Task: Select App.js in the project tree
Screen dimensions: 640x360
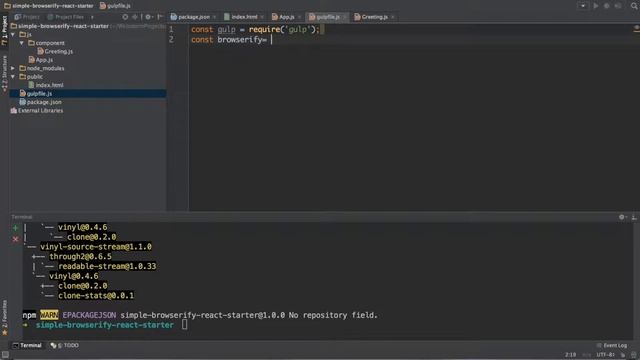Action: coord(44,60)
